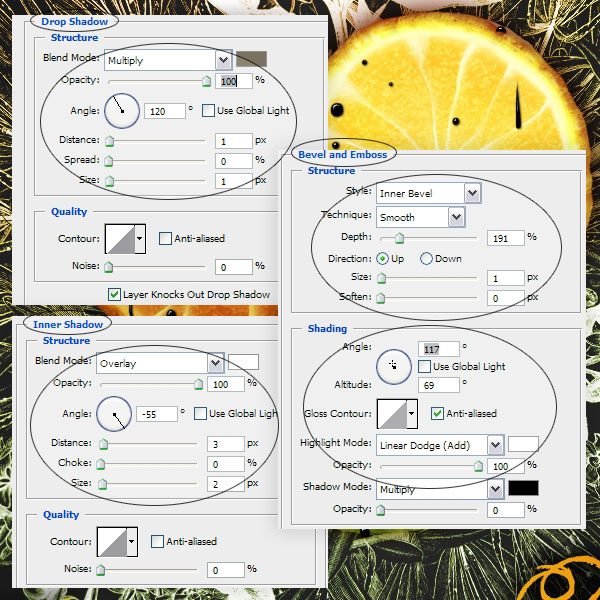The height and width of the screenshot is (600, 600).
Task: Click Inner Shadow Opacity slider handle
Action: [x=198, y=384]
